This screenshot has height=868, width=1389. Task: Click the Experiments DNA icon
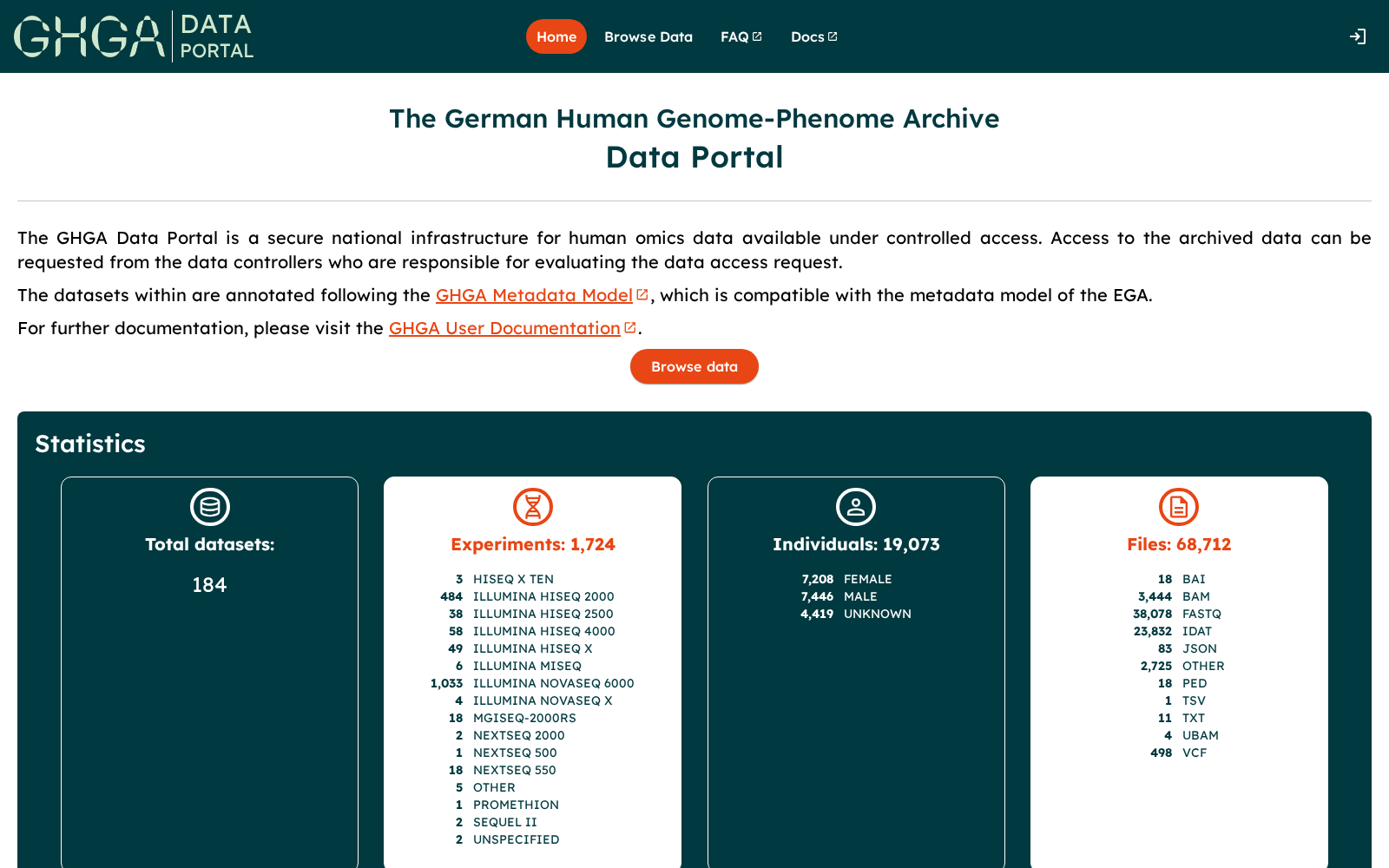[533, 507]
